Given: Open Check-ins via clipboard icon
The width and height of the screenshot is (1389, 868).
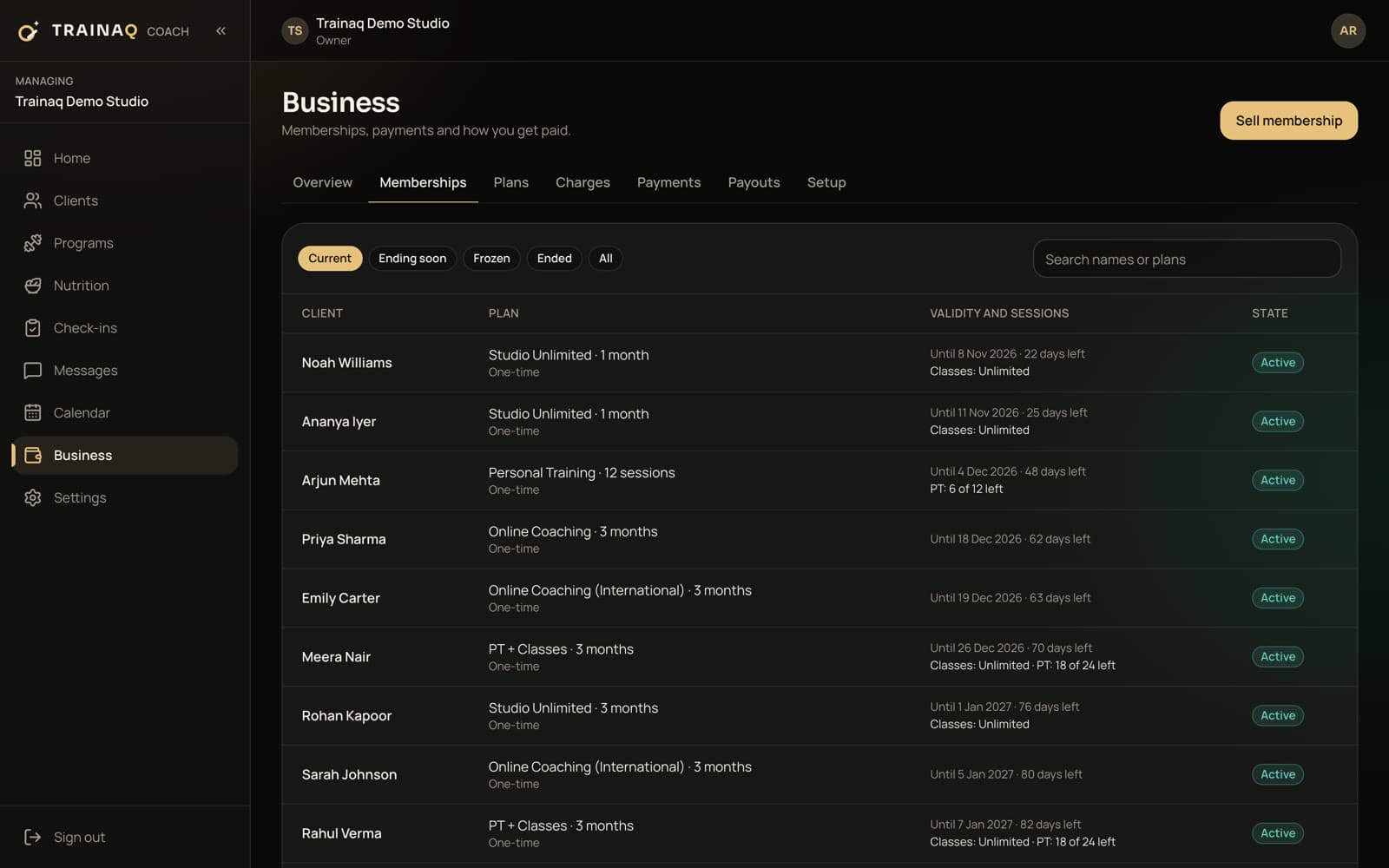Looking at the screenshot, I should pyautogui.click(x=33, y=328).
